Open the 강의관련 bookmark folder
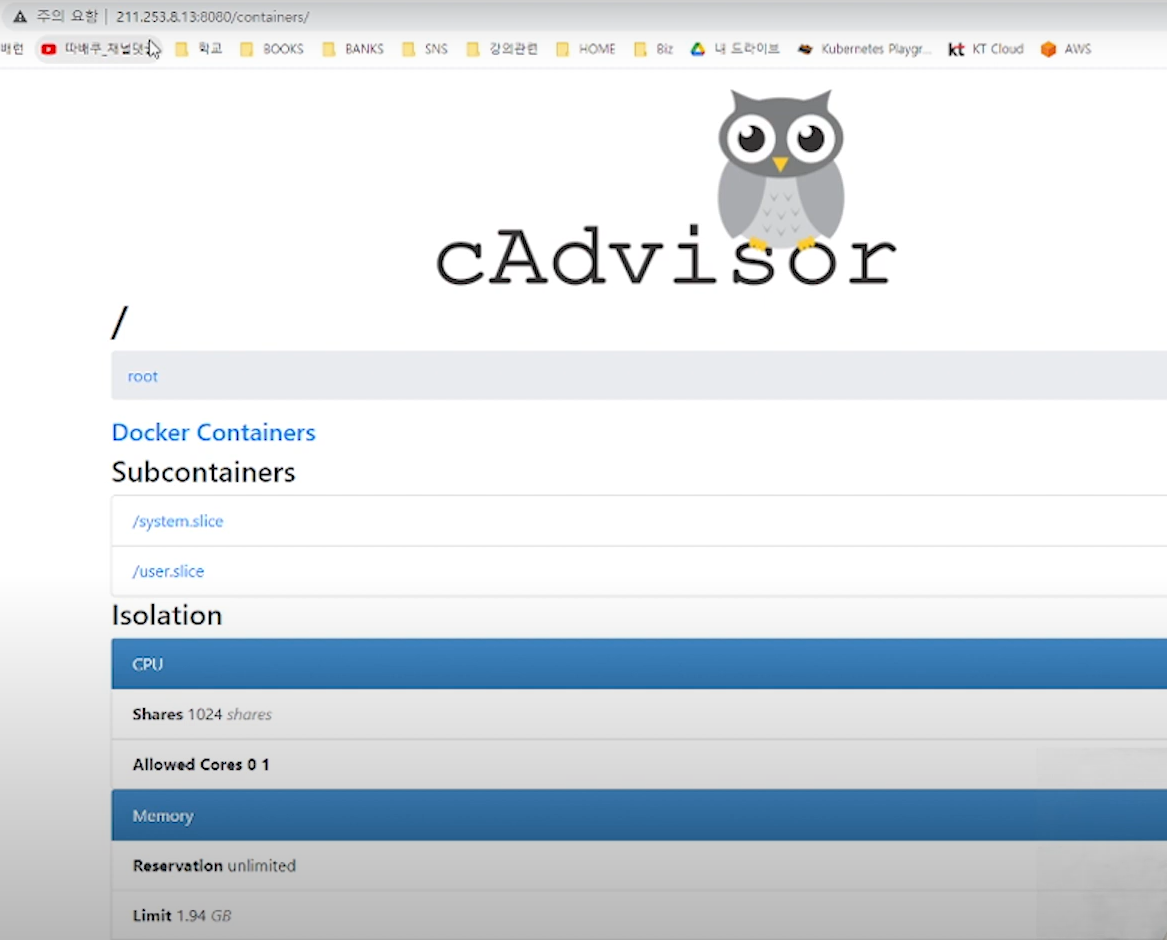The image size is (1167, 940). (x=502, y=49)
